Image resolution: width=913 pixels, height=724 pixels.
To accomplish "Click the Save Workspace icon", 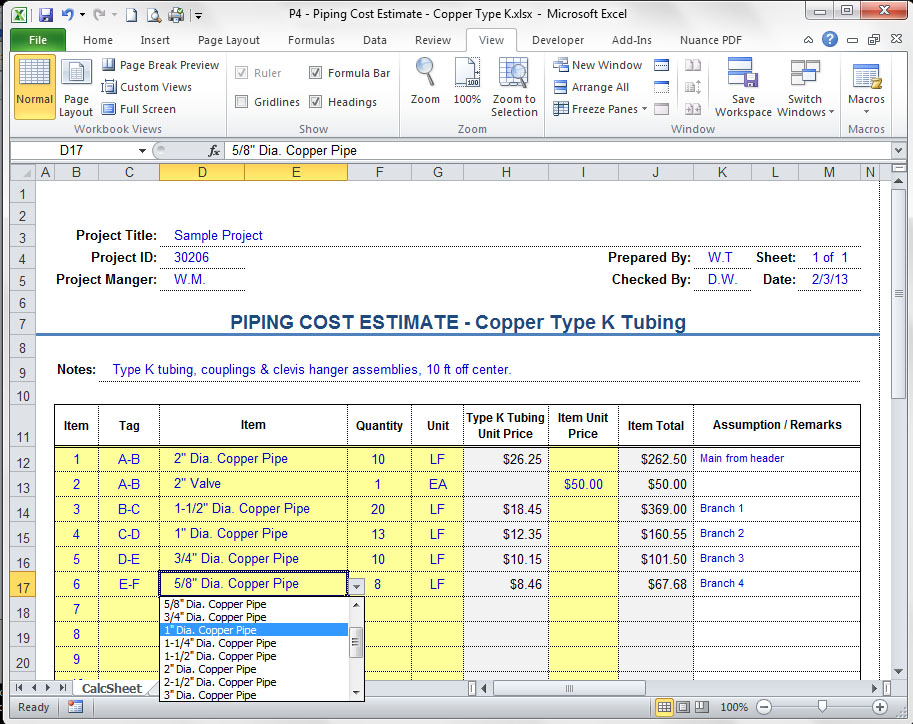I will pyautogui.click(x=742, y=86).
